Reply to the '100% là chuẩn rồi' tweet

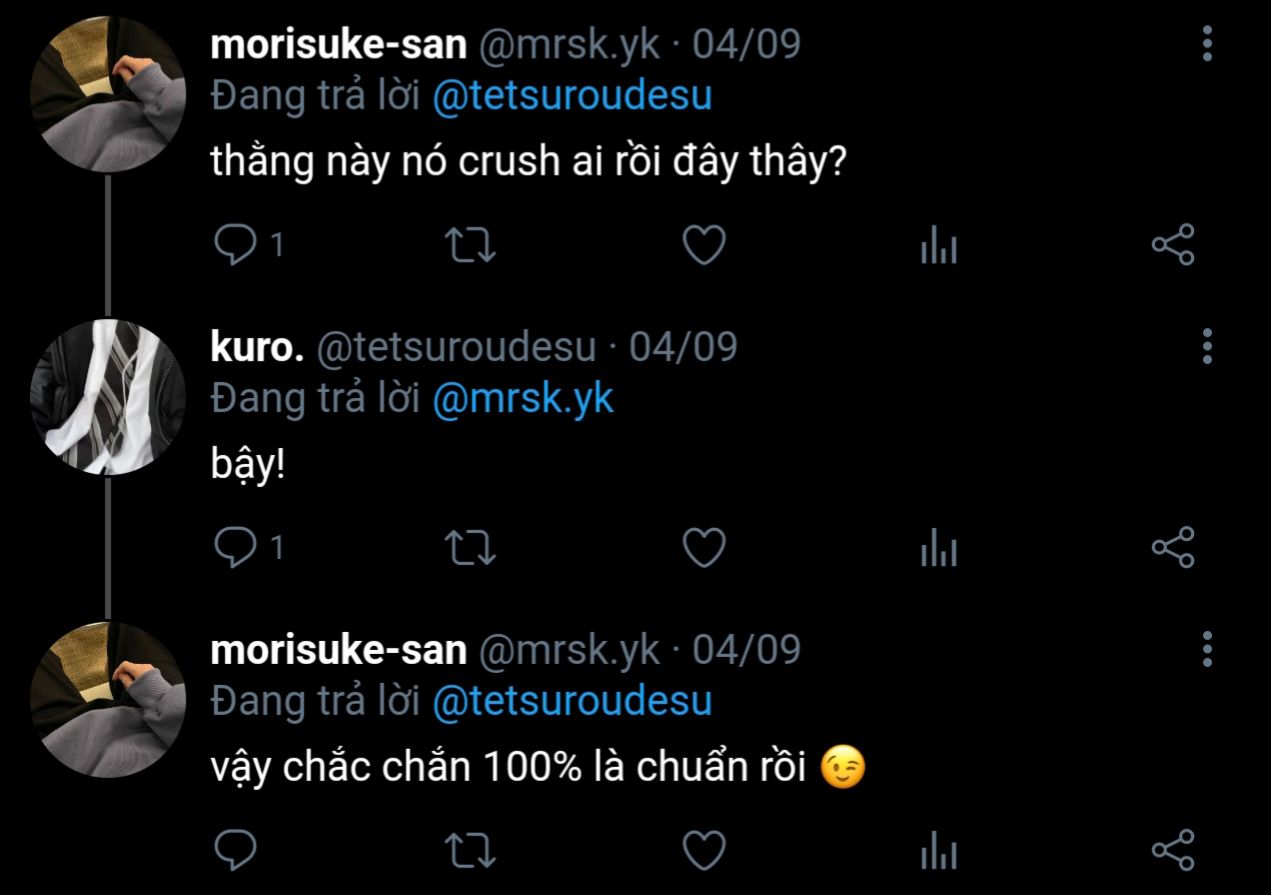(236, 850)
